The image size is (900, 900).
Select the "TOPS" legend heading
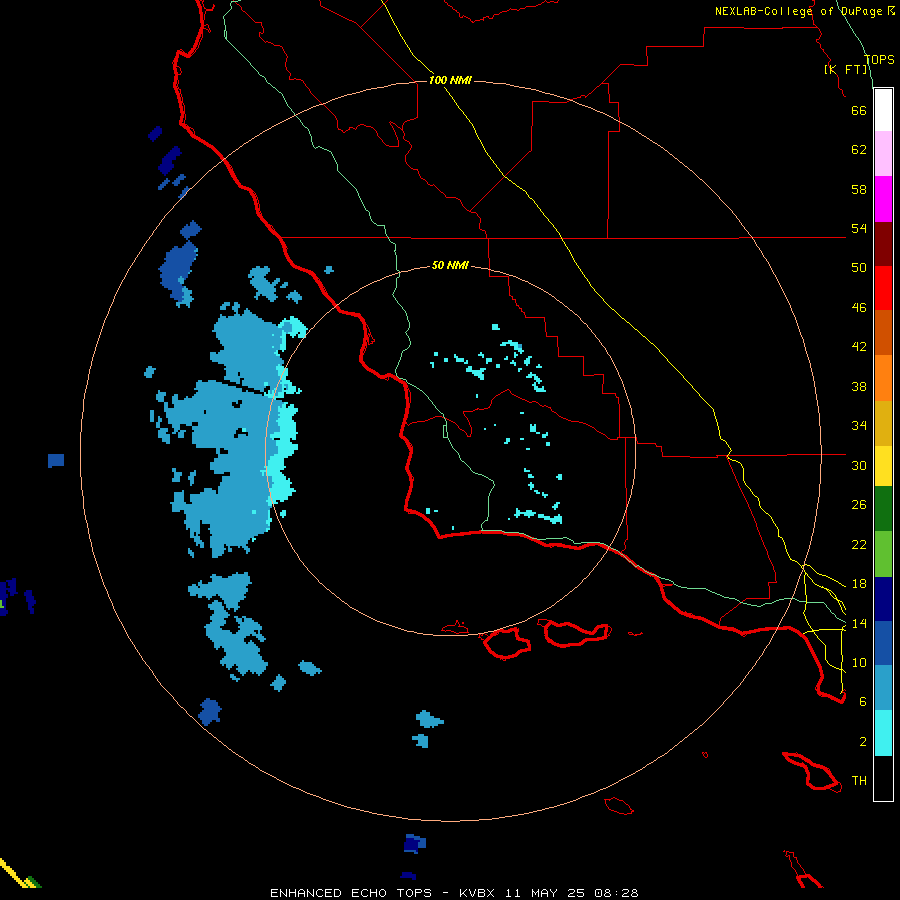879,59
